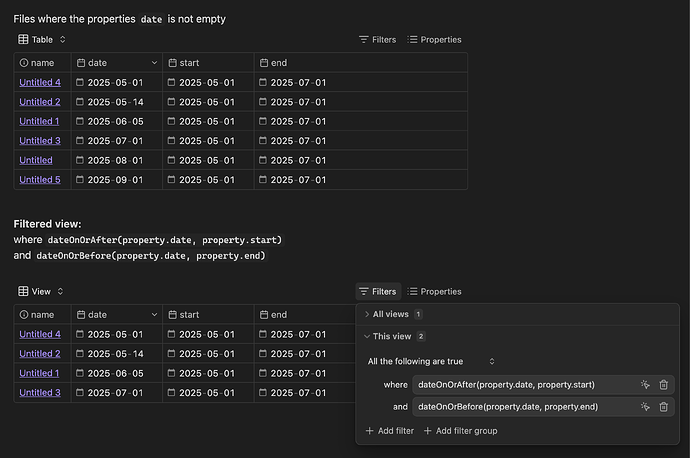Open Properties in the top Table view

tap(434, 40)
